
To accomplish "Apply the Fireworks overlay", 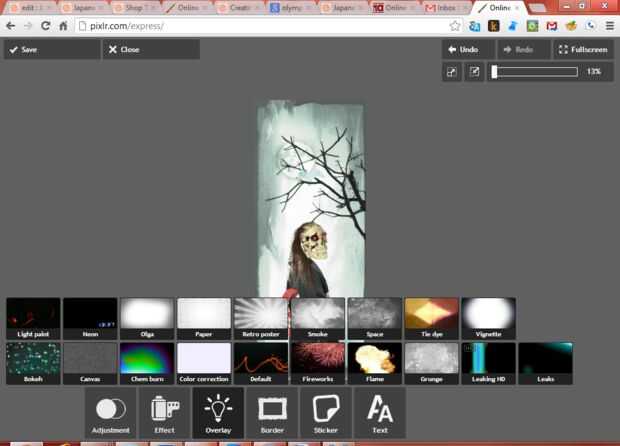I will pyautogui.click(x=318, y=363).
